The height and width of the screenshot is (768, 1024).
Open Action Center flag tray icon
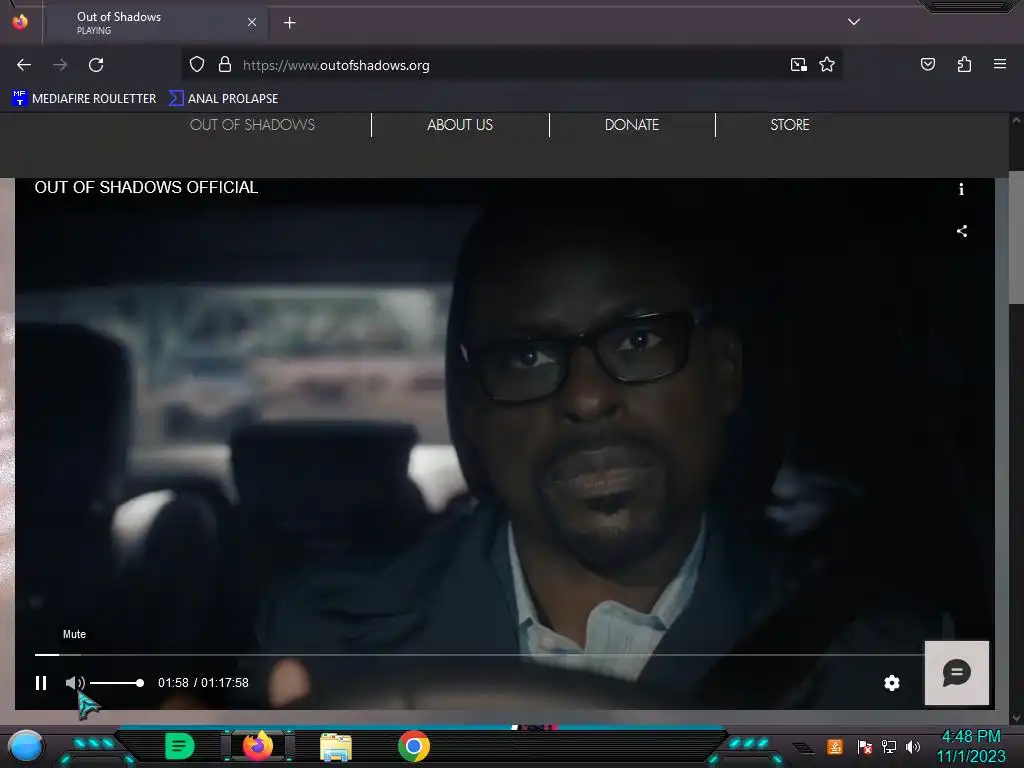coord(864,747)
